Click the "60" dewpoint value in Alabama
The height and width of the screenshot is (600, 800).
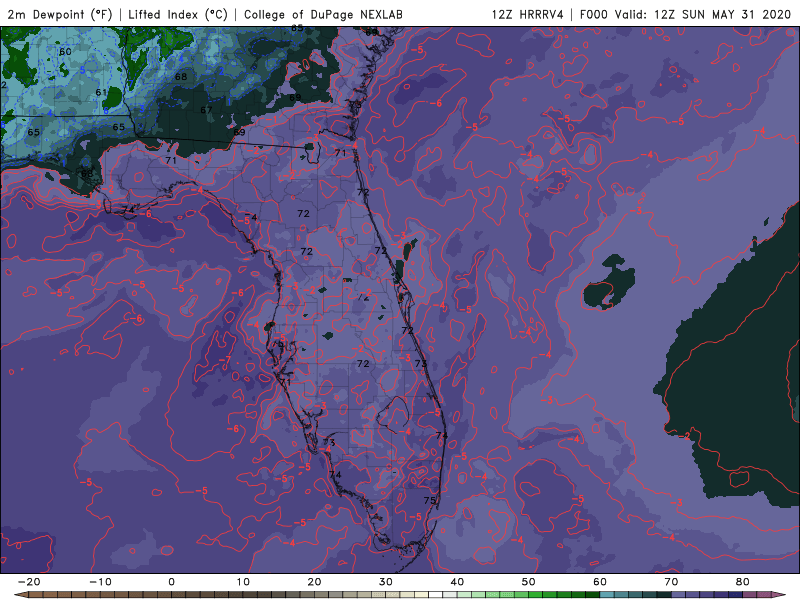65,52
